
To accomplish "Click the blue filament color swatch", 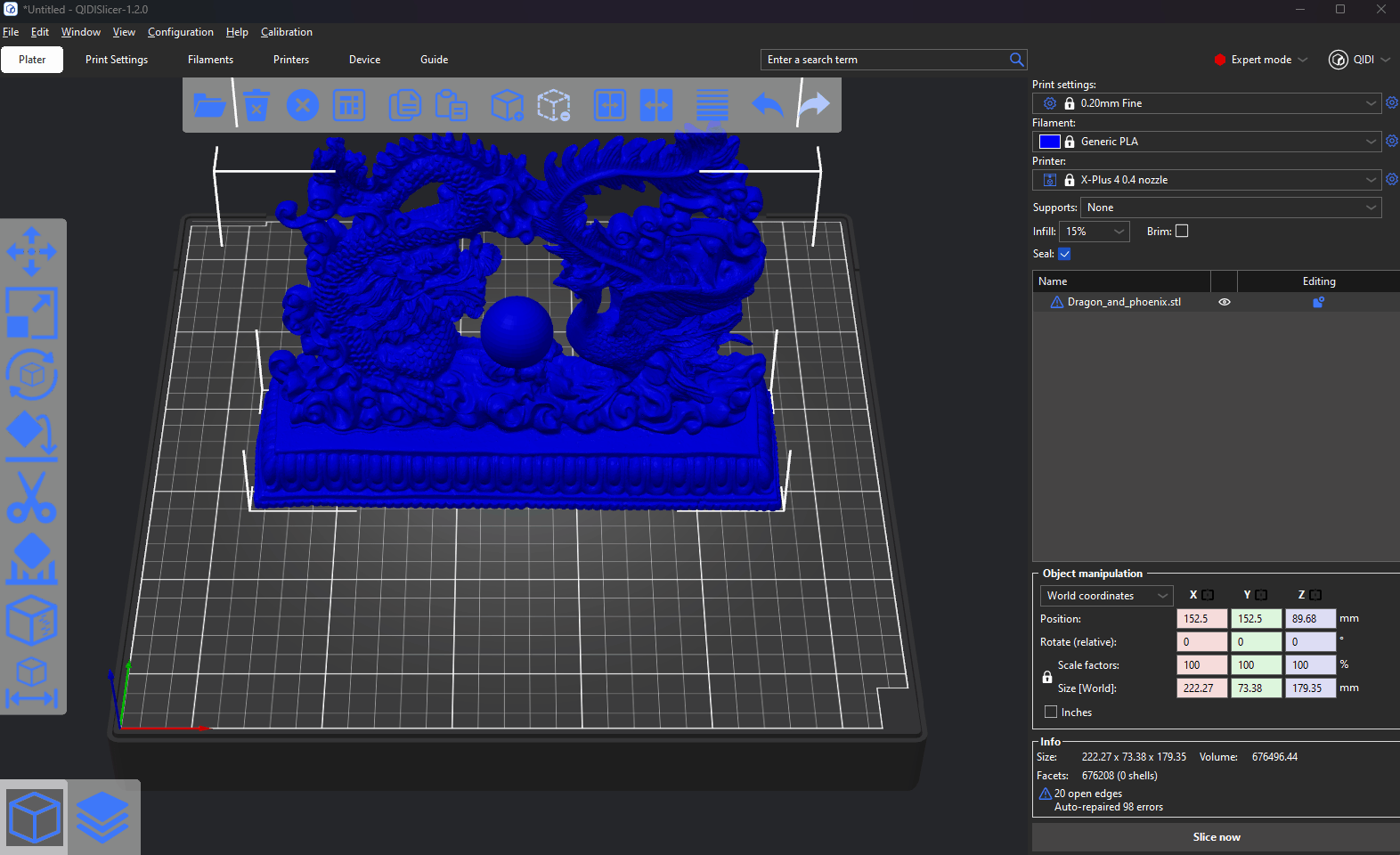I will pyautogui.click(x=1049, y=142).
